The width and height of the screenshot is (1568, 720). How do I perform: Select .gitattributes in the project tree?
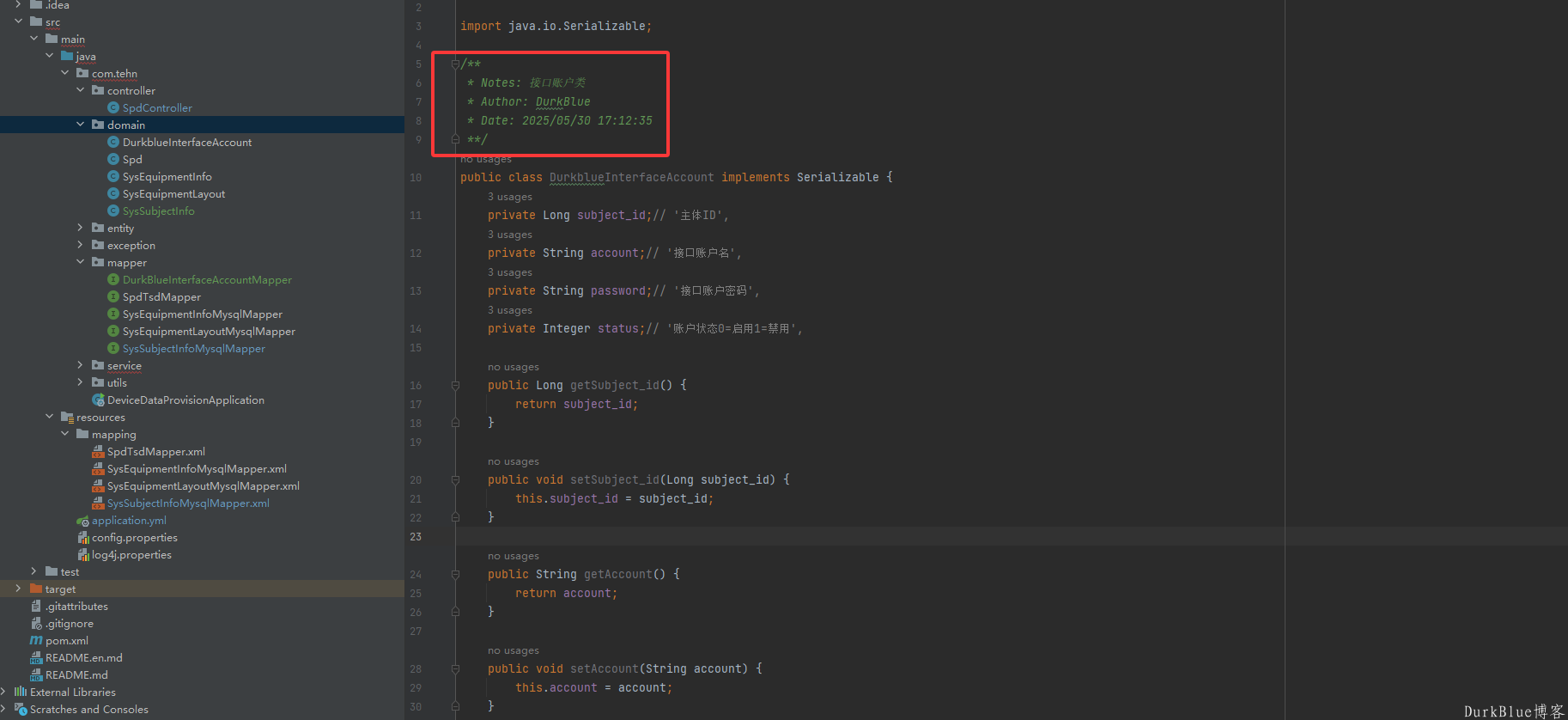[76, 606]
